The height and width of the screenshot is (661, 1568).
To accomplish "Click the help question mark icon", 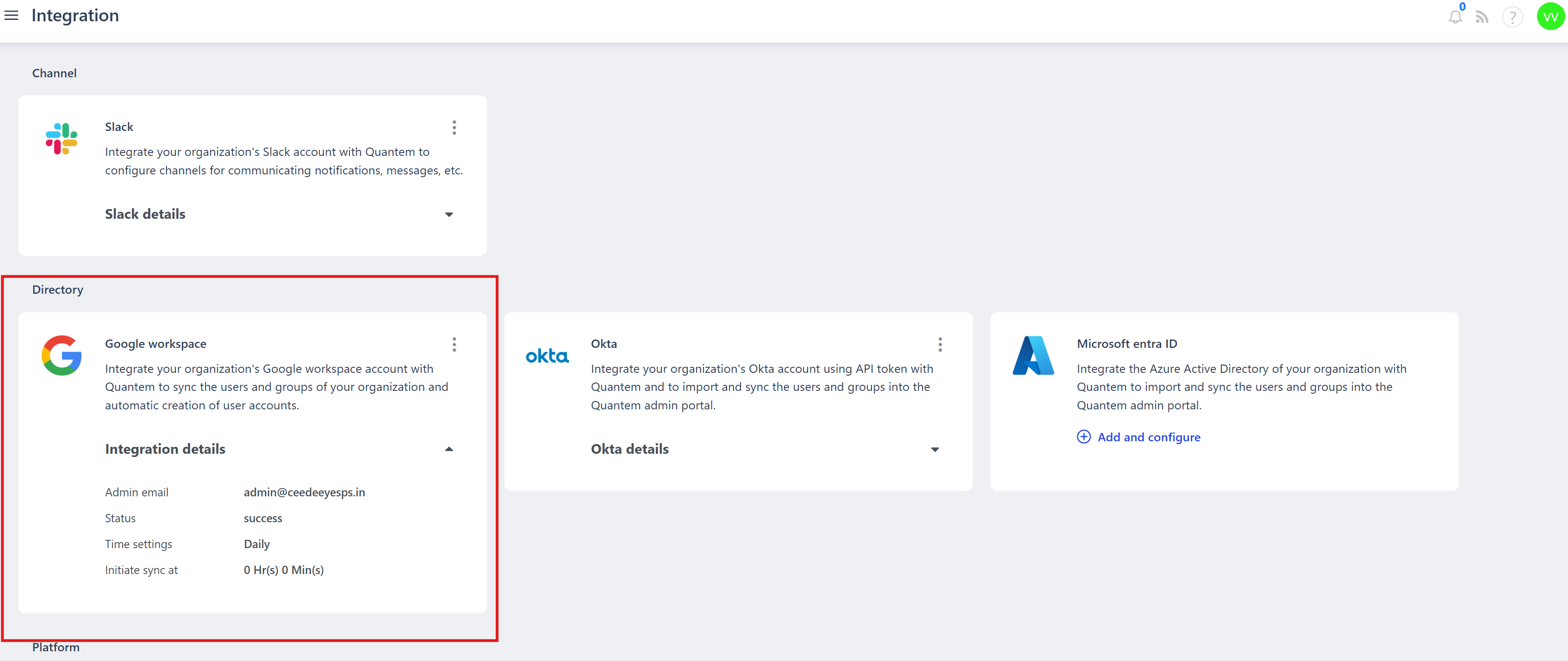I will (1512, 17).
